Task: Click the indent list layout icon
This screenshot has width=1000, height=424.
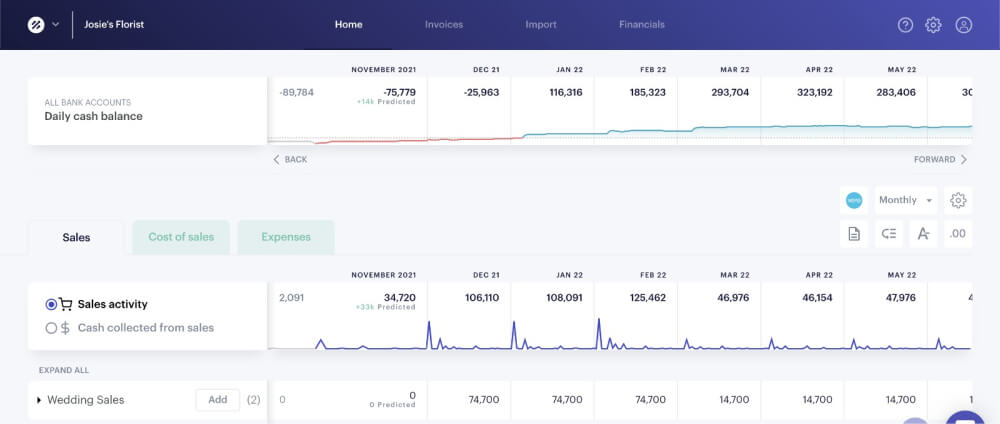Action: [x=889, y=234]
